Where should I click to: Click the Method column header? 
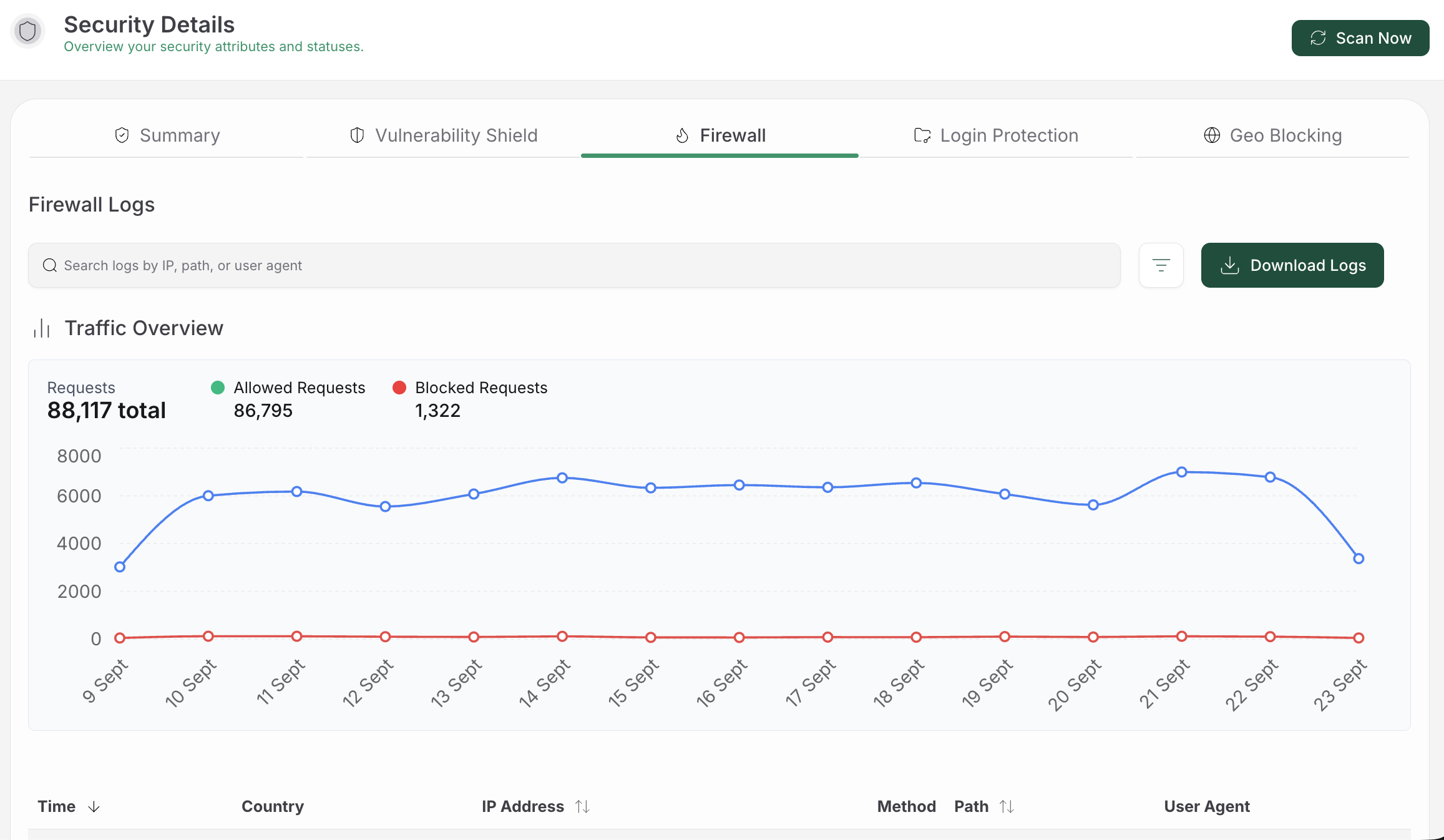click(x=906, y=807)
